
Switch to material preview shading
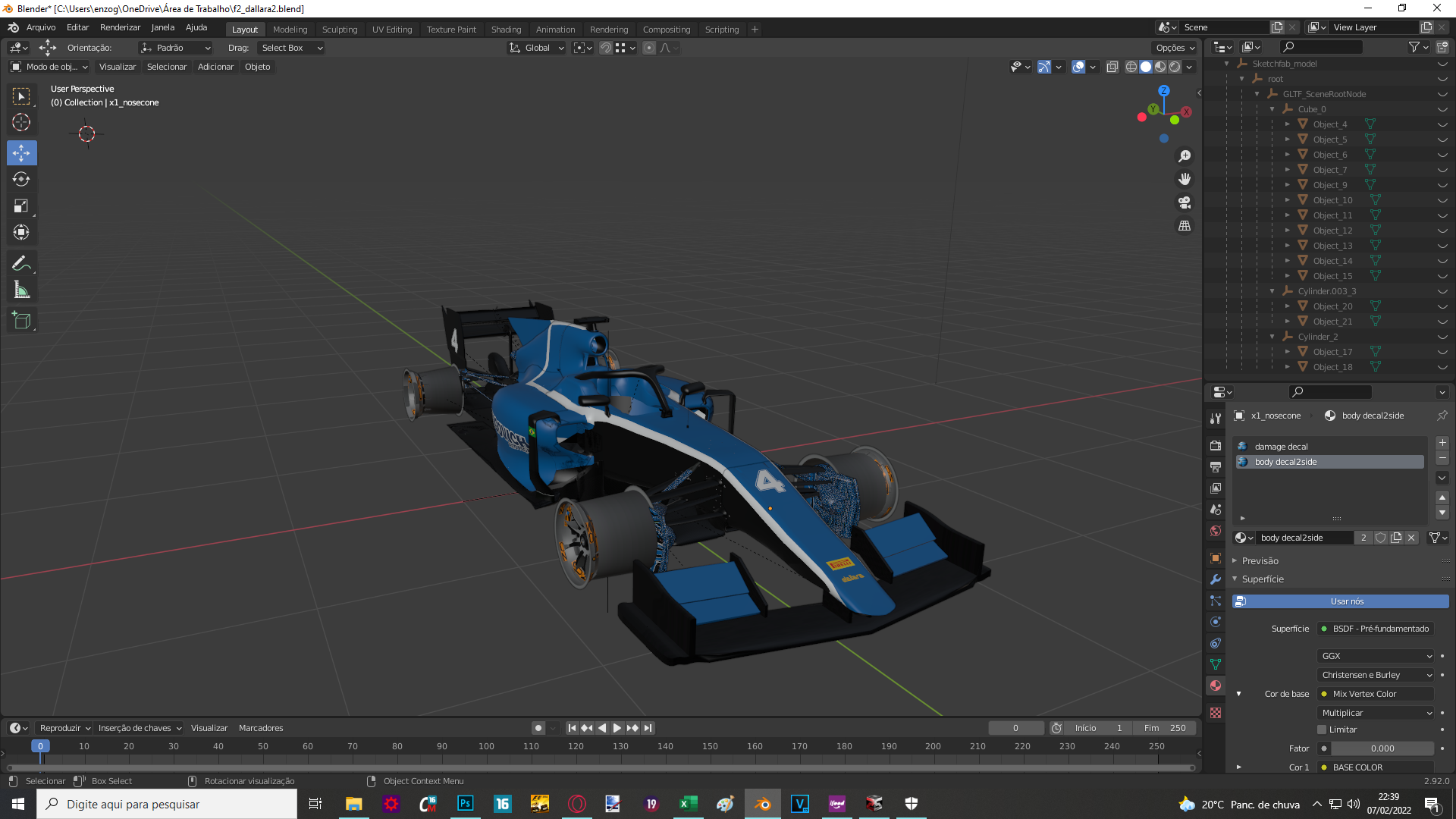tap(1160, 67)
